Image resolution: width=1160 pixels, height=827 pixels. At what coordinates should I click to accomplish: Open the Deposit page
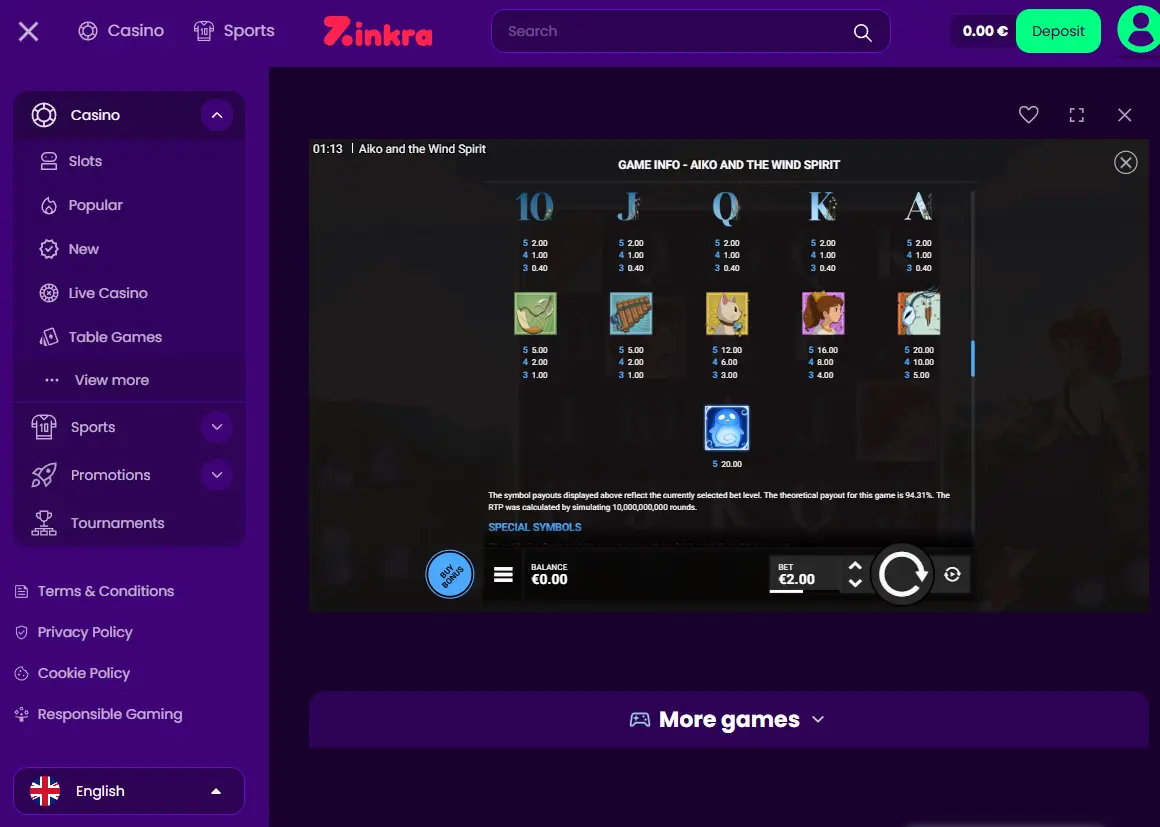click(x=1058, y=31)
